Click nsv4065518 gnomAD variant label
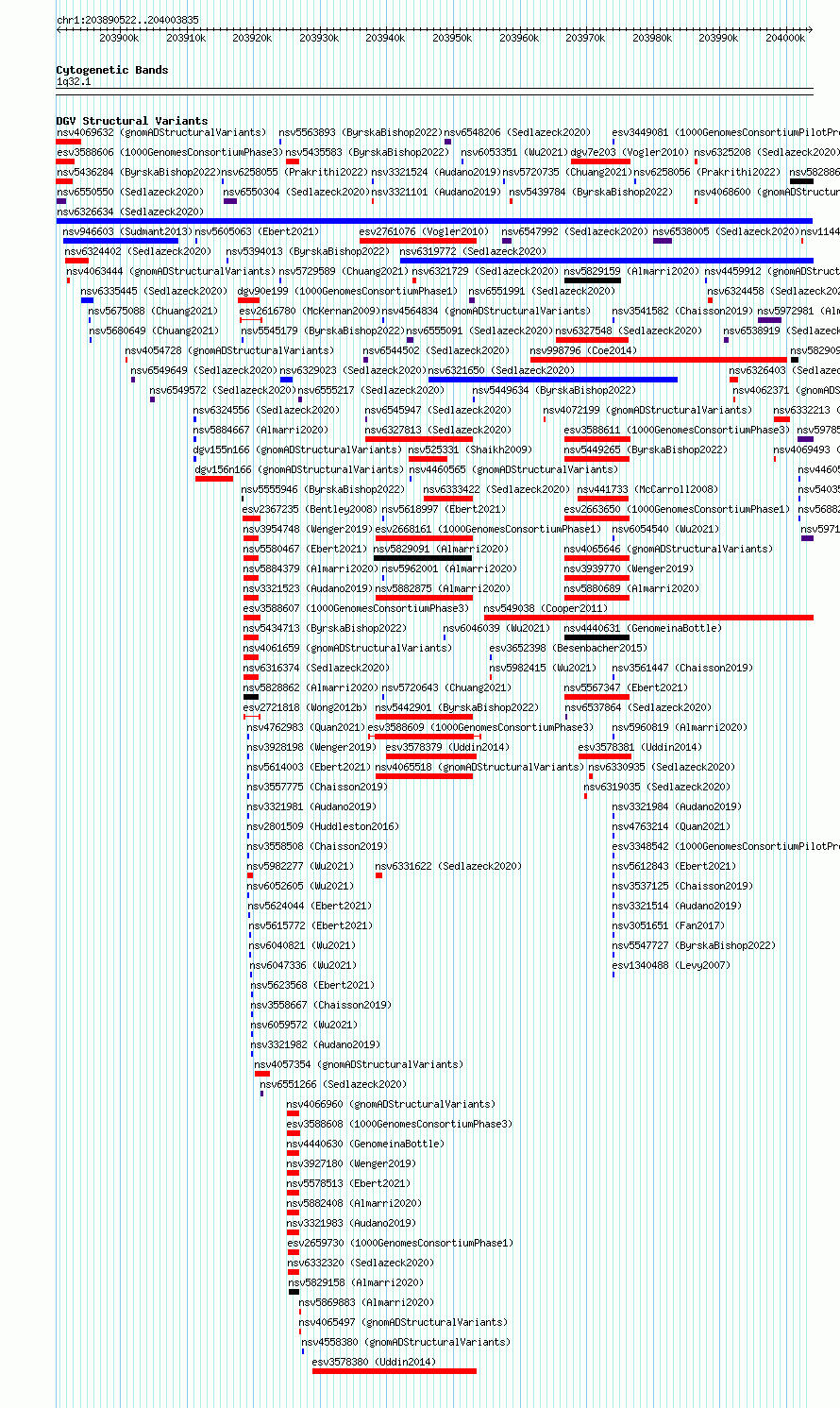The image size is (840, 1408). (479, 767)
